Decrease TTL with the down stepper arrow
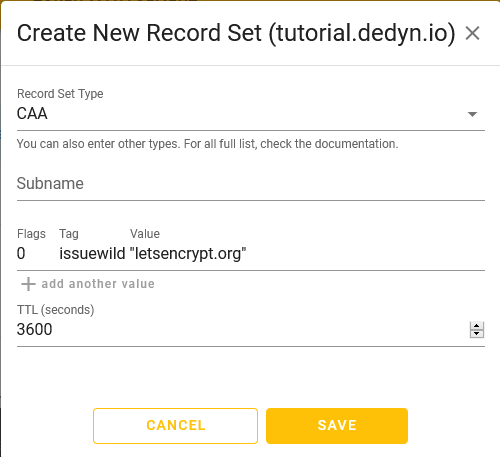The height and width of the screenshot is (457, 500). click(477, 334)
